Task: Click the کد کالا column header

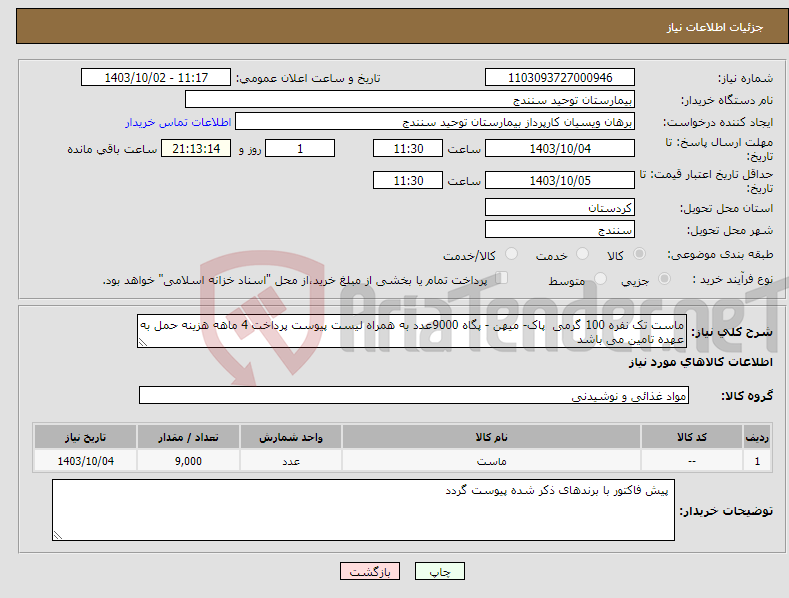Action: tap(692, 437)
